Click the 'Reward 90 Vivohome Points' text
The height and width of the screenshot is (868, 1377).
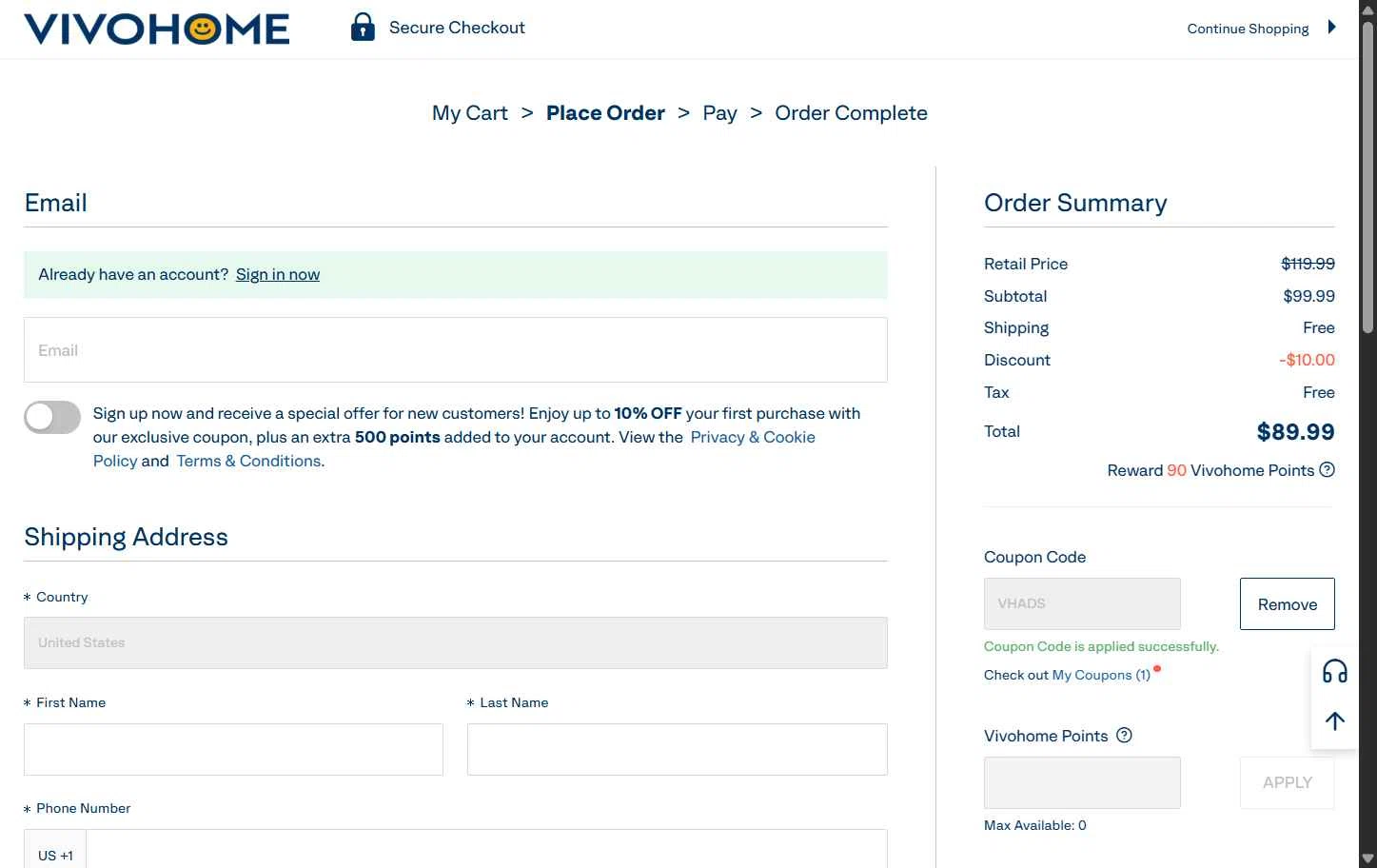click(1210, 470)
